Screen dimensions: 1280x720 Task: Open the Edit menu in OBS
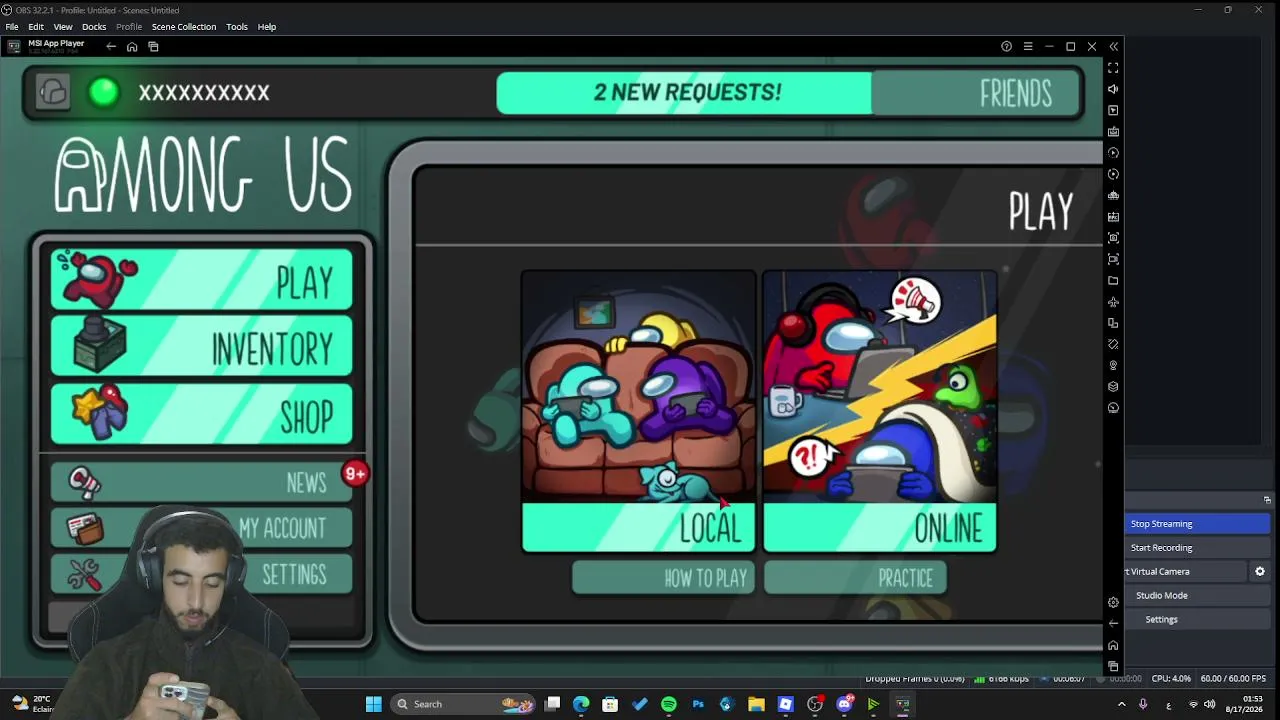pos(36,27)
